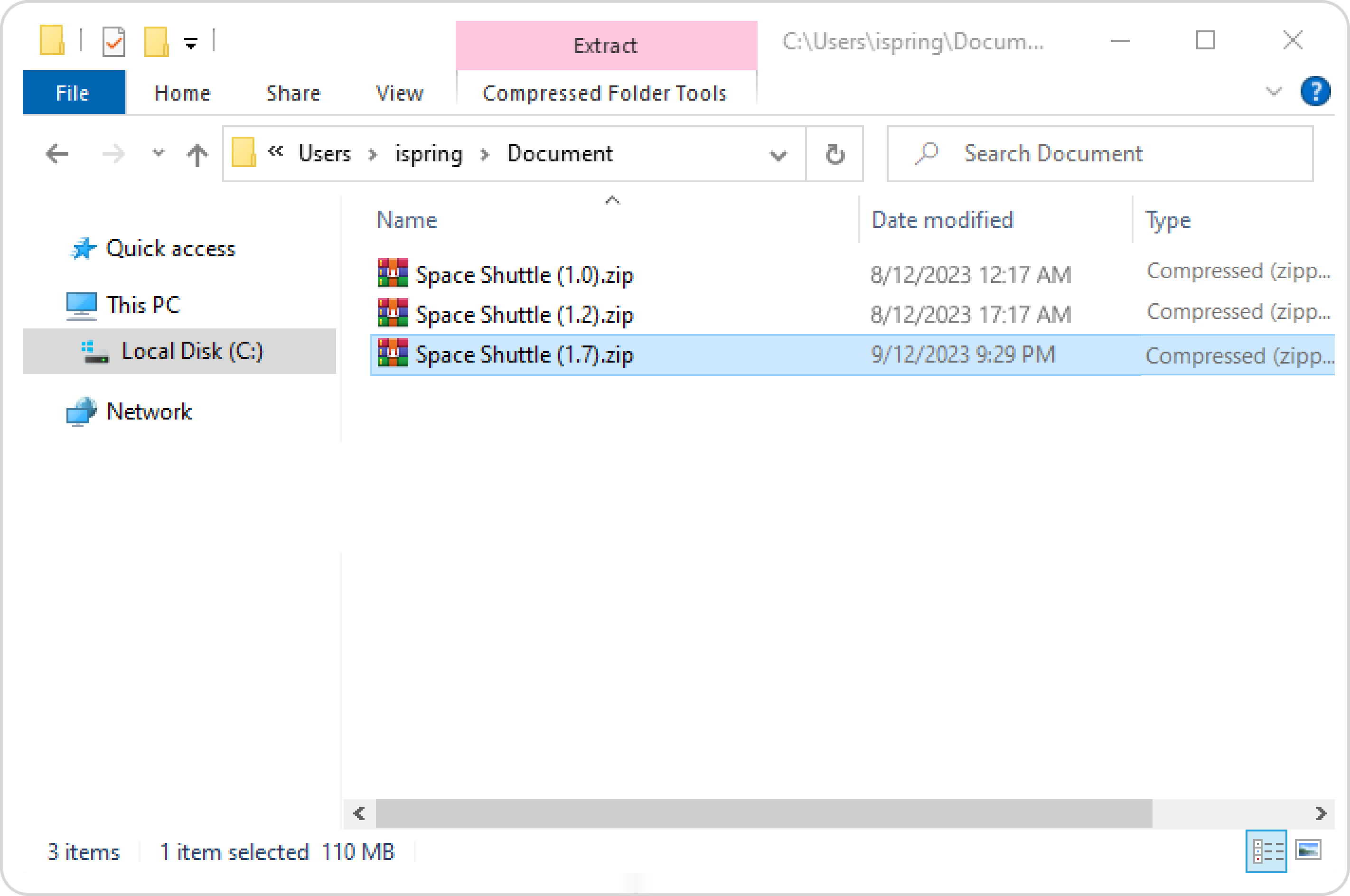The image size is (1350, 896).
Task: Click the Local Disk (C:) drive icon
Action: point(94,352)
